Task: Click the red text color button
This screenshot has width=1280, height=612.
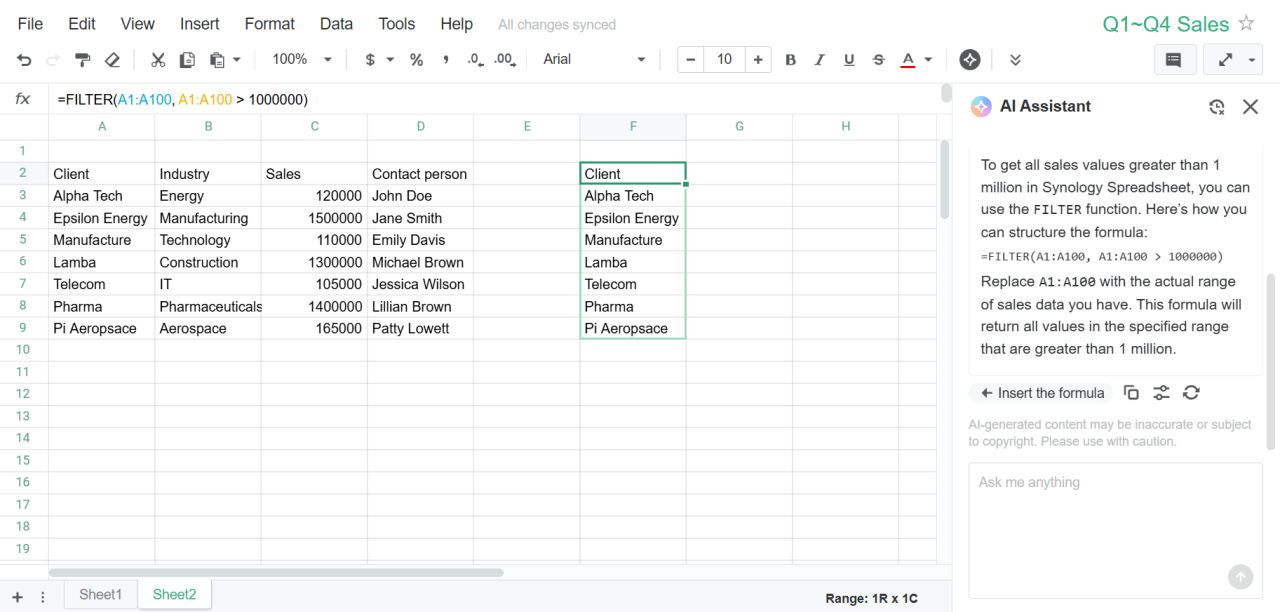Action: pos(908,60)
